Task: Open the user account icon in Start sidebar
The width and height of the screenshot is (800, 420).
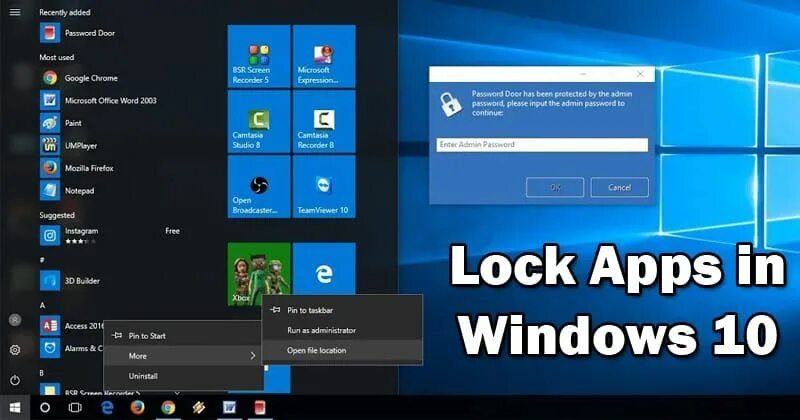Action: pos(15,320)
